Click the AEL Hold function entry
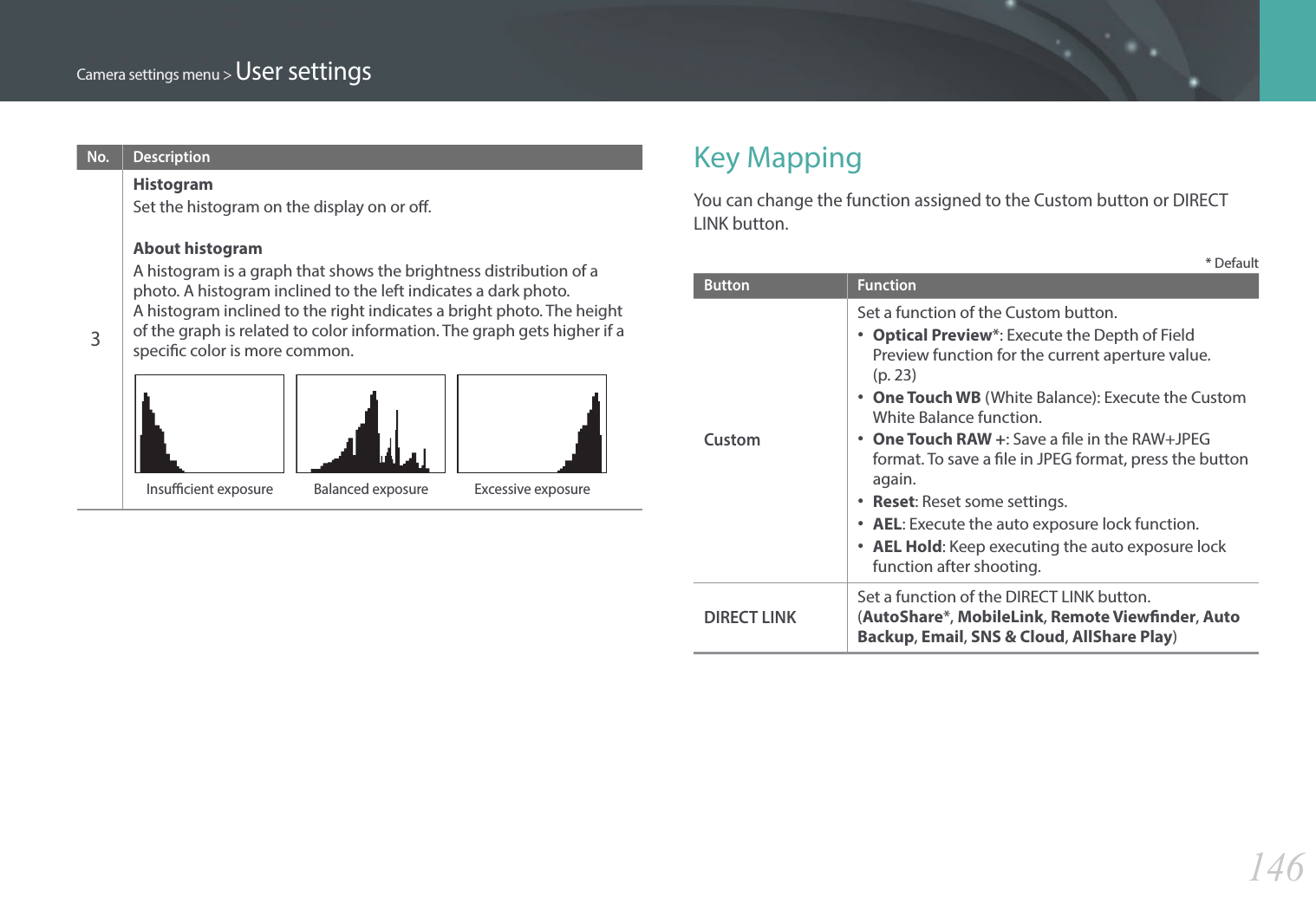The height and width of the screenshot is (923, 1316). pos(908,547)
